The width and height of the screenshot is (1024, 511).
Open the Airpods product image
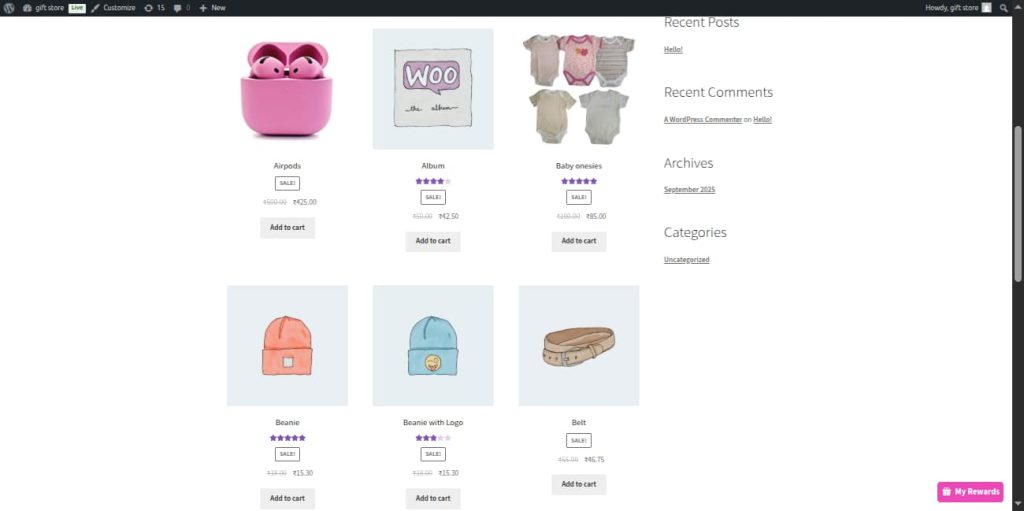click(287, 89)
